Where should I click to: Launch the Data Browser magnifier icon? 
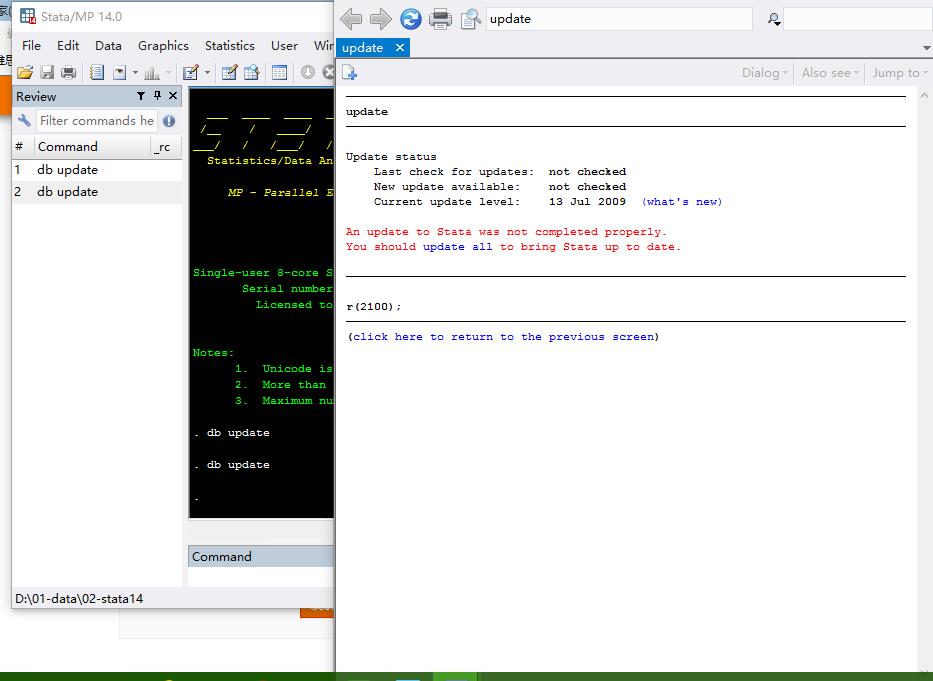pyautogui.click(x=251, y=72)
